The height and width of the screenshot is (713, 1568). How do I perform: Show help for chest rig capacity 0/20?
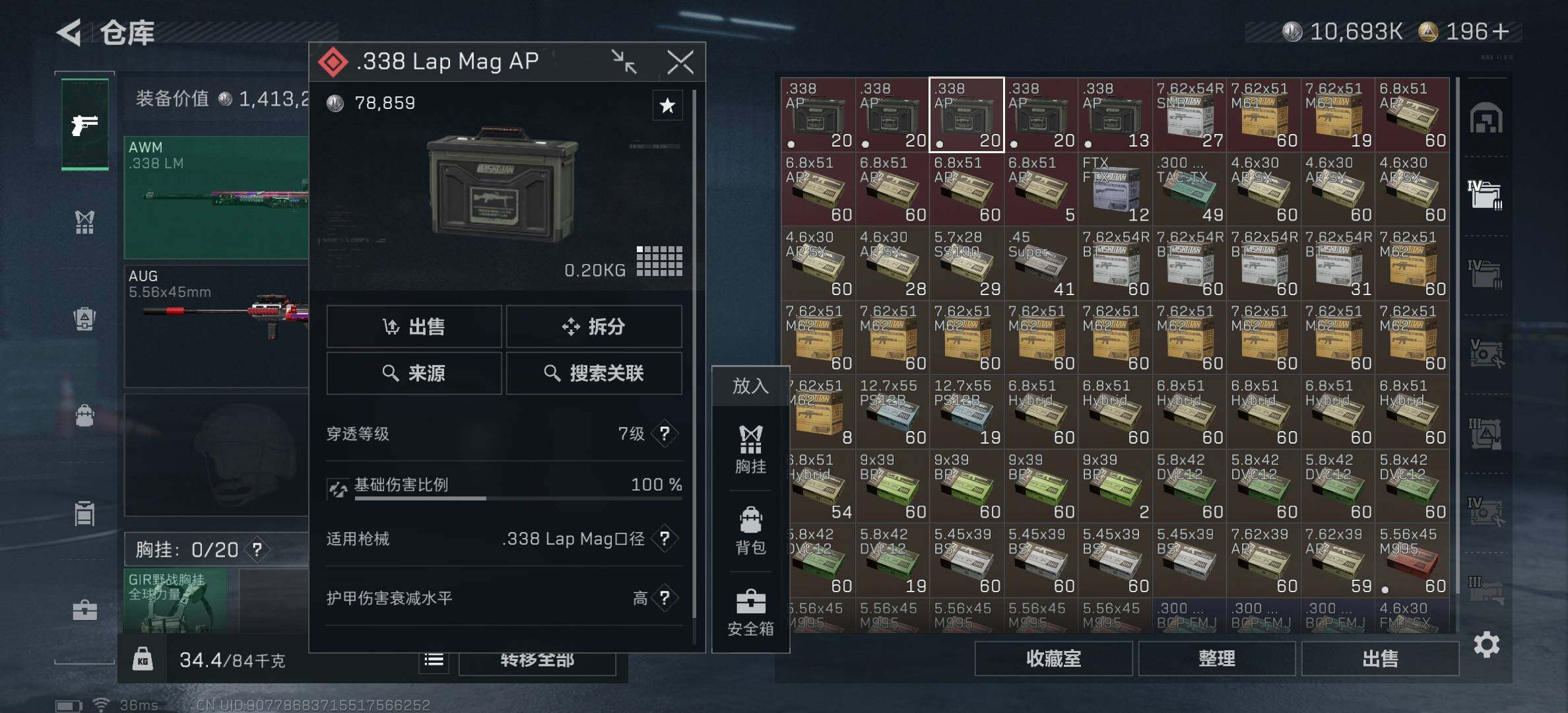tap(257, 549)
